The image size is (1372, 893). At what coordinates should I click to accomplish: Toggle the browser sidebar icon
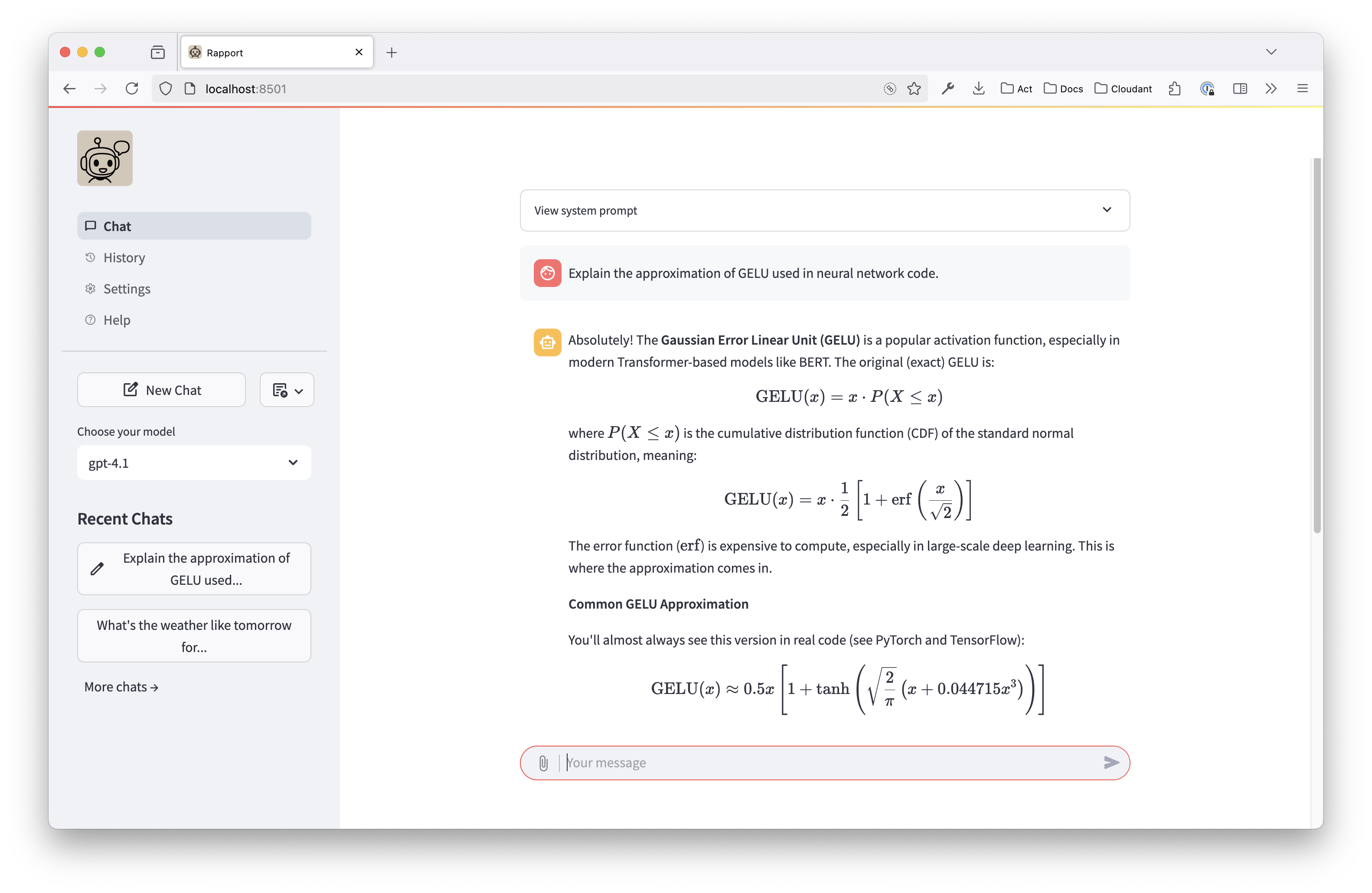point(1240,89)
